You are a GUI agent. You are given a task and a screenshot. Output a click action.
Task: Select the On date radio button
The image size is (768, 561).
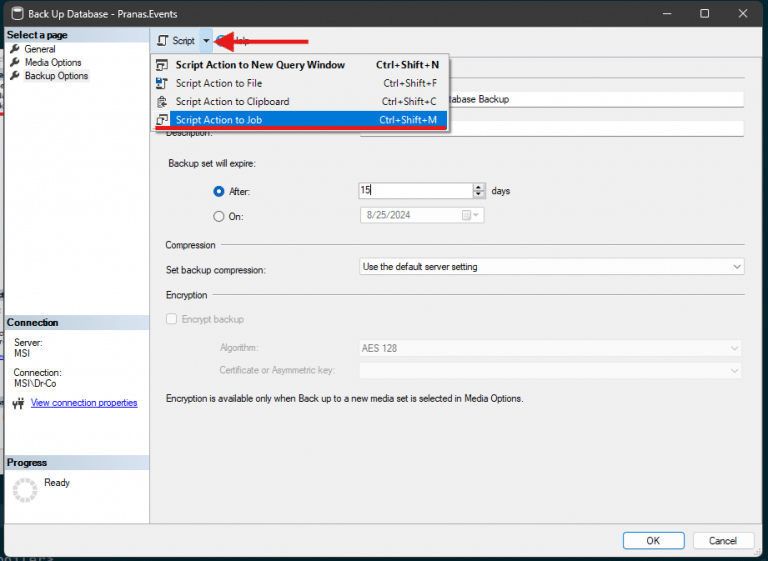[219, 216]
